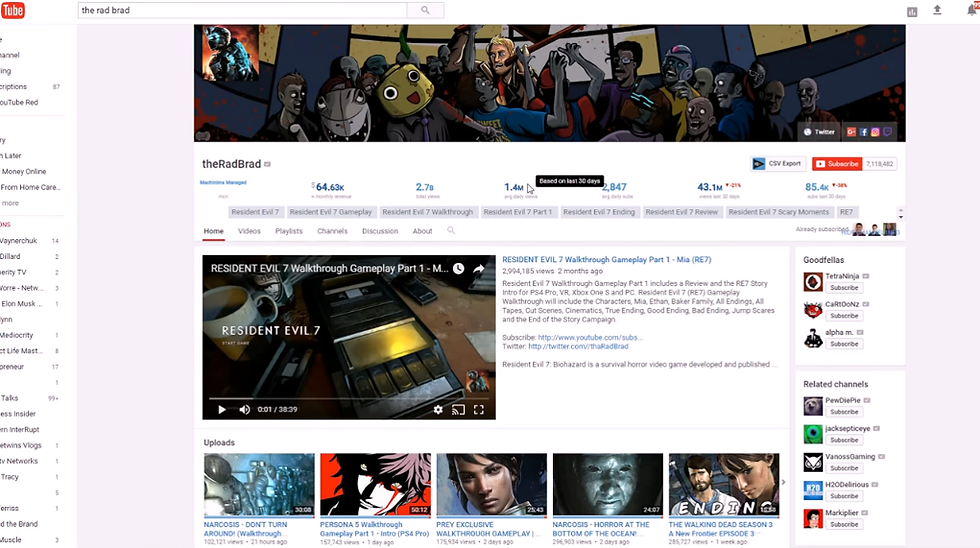Image resolution: width=980 pixels, height=548 pixels.
Task: Open video player settings gear
Action: [438, 409]
